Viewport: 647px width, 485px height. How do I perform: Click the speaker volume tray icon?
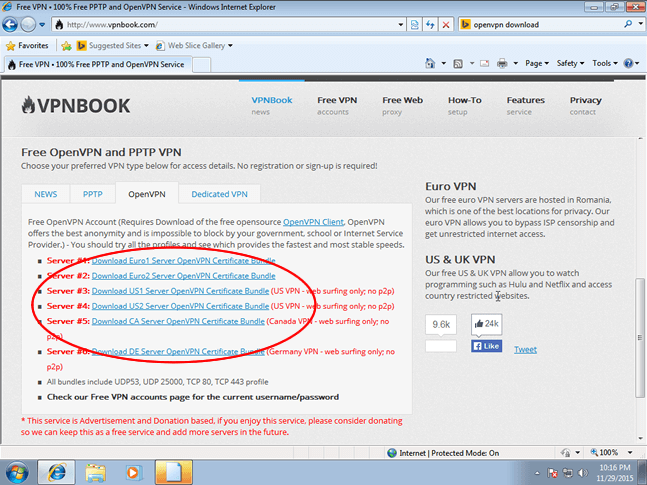coord(582,473)
